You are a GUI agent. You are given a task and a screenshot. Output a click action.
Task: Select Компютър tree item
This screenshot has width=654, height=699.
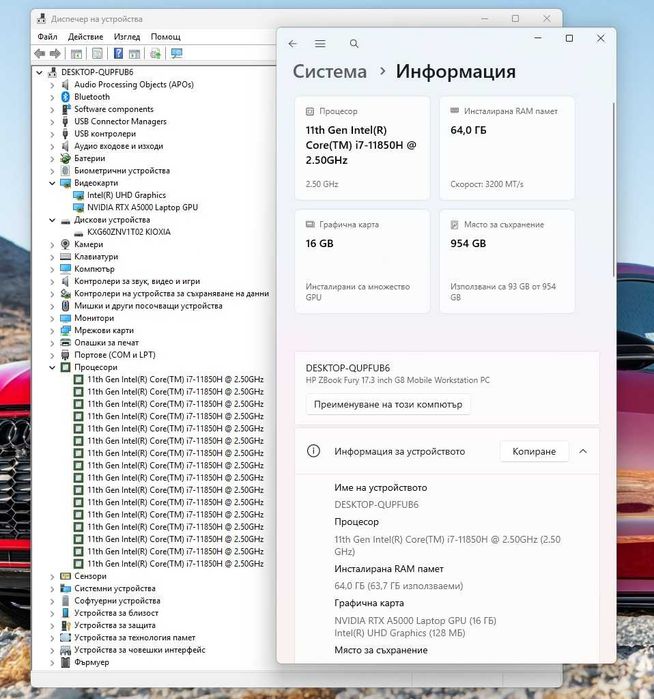pyautogui.click(x=94, y=269)
